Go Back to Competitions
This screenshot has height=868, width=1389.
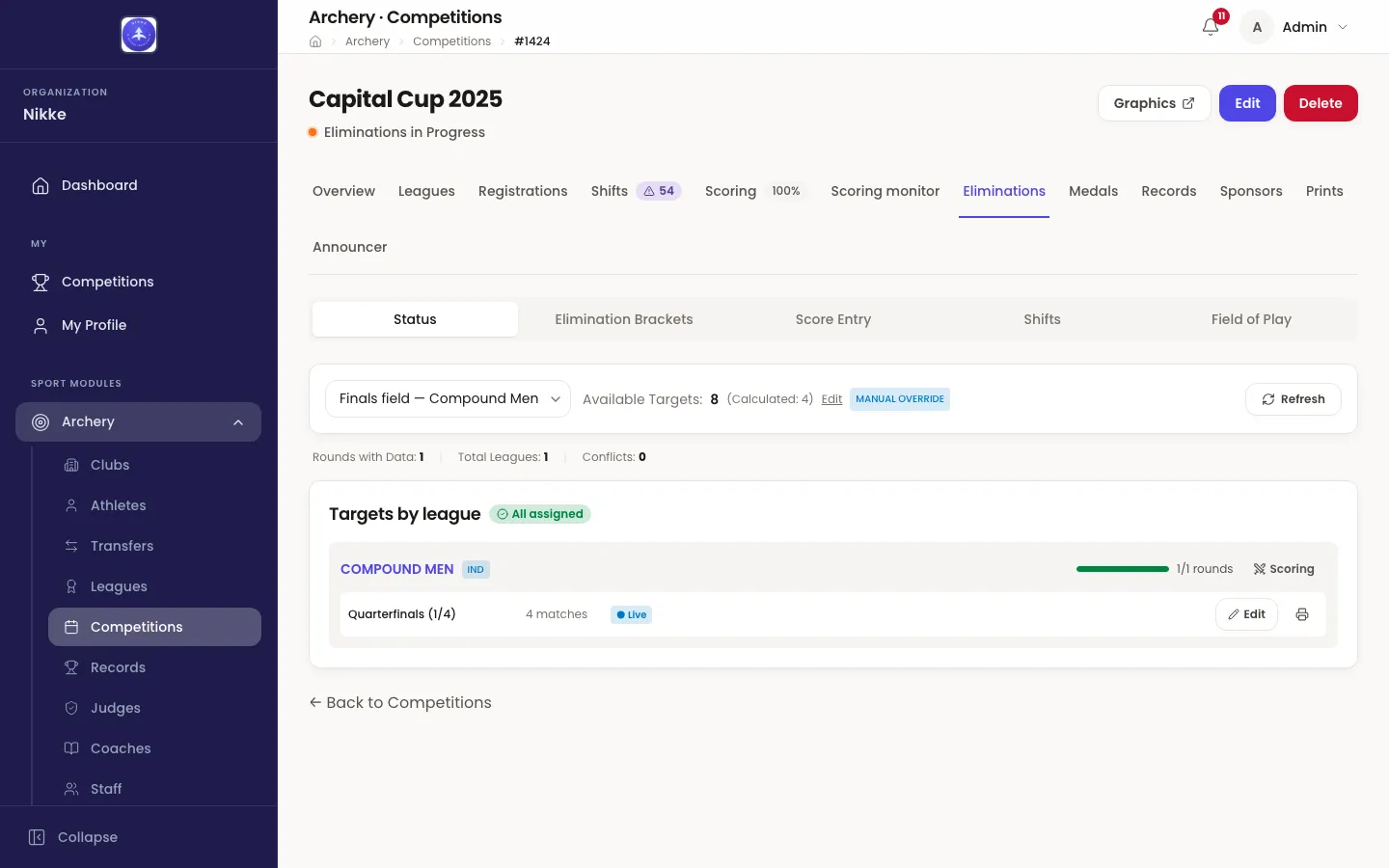400,702
